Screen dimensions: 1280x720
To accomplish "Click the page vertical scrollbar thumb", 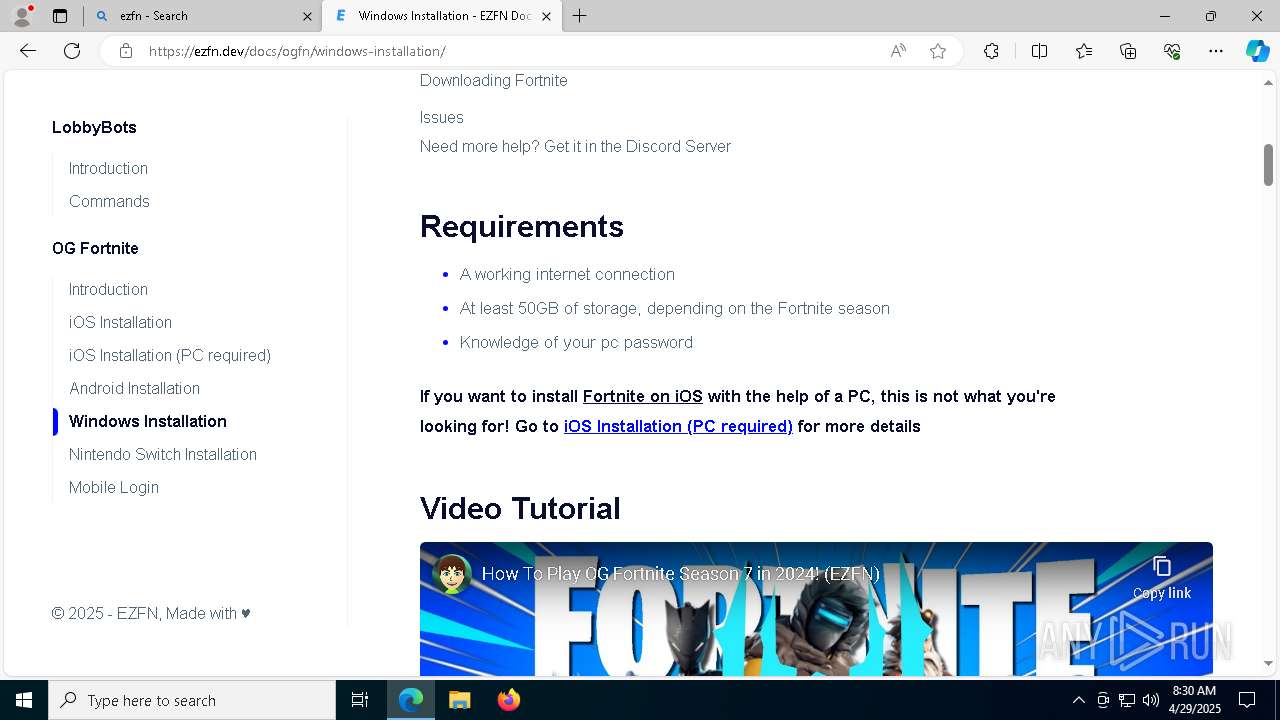I will click(1268, 165).
